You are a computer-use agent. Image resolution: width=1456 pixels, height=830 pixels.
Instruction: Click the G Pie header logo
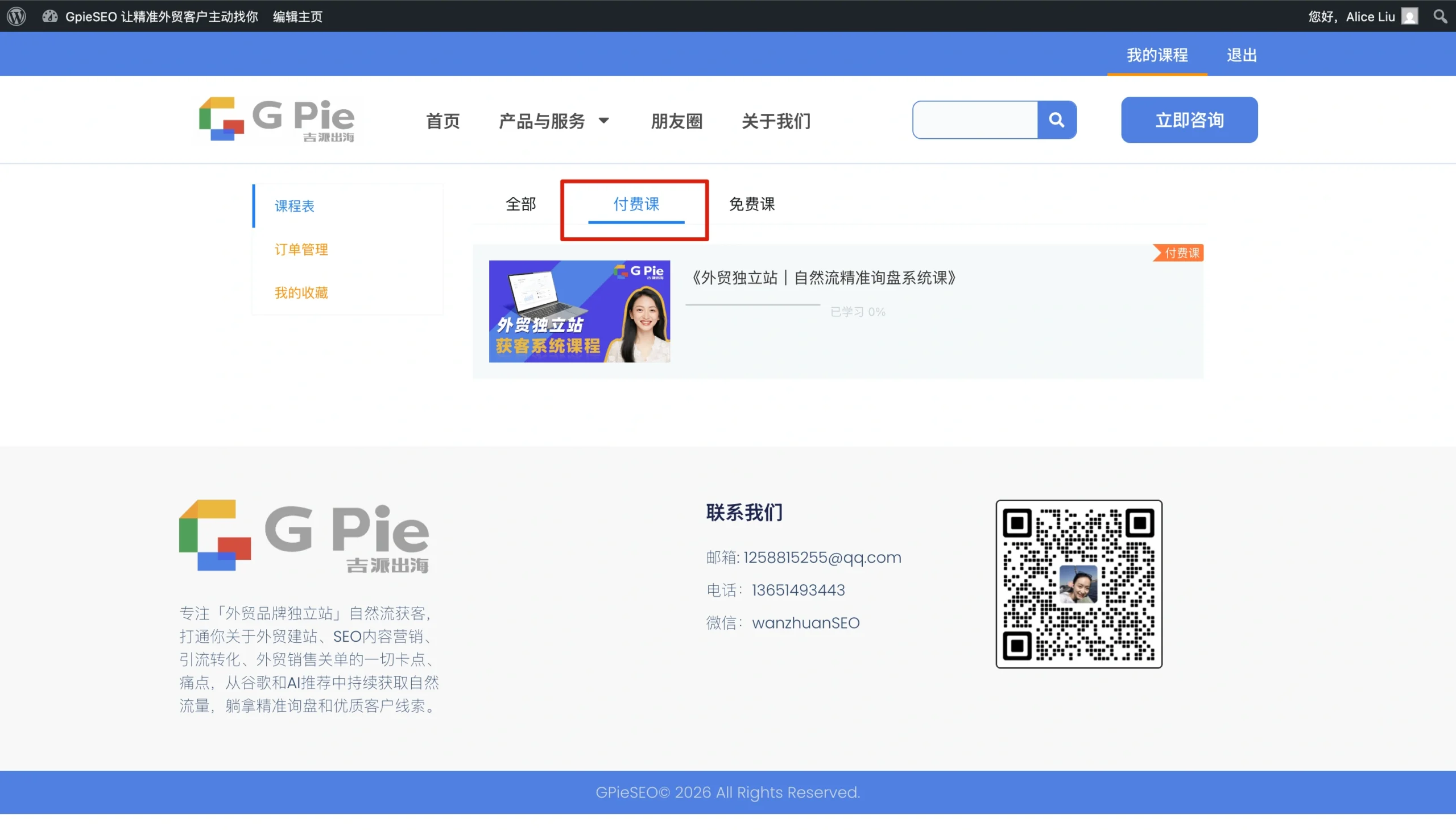click(x=276, y=119)
